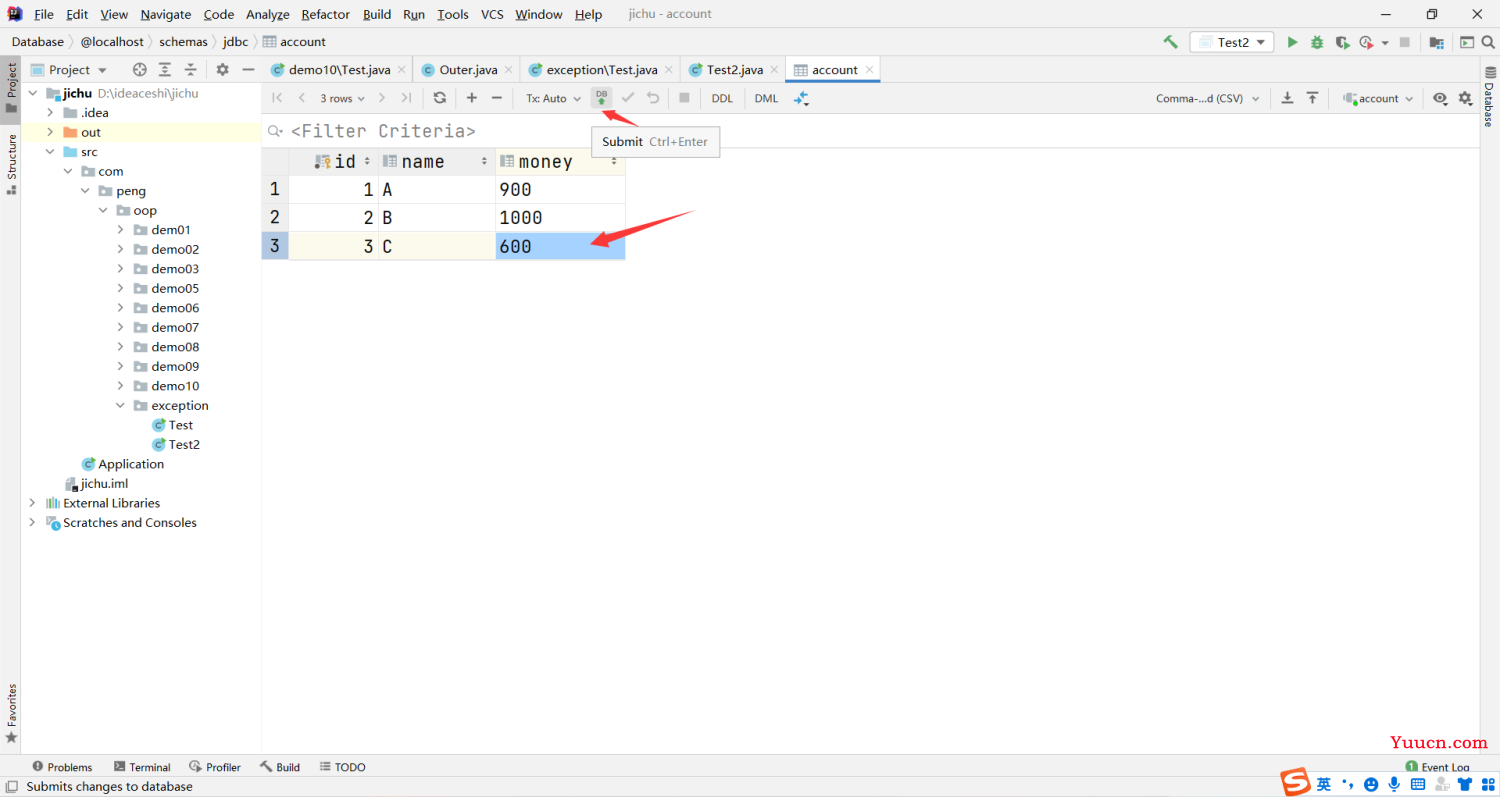
Task: Switch to the Test2.java editor tab
Action: [x=734, y=69]
